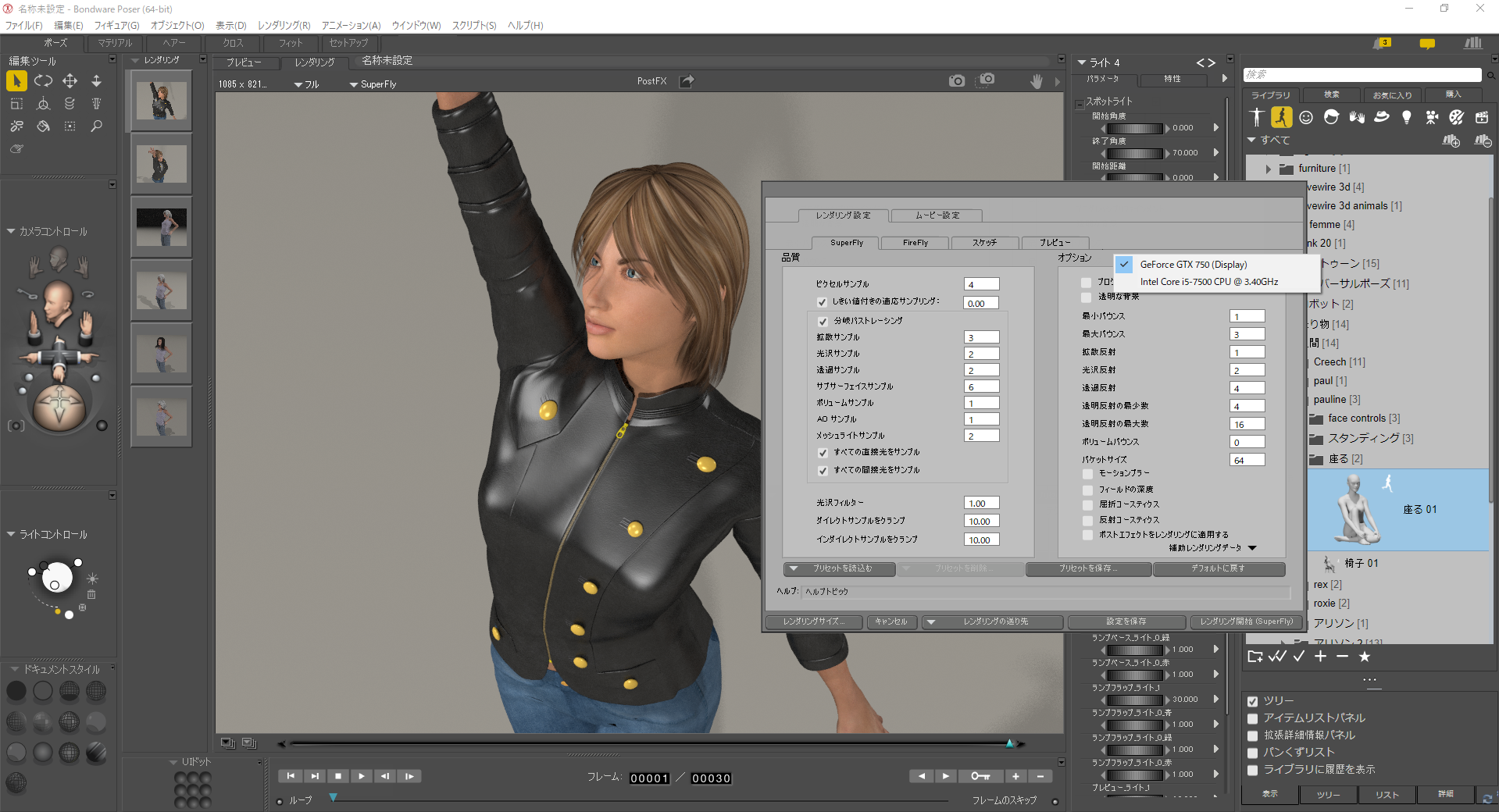Enable the モーションブラー checkbox
The width and height of the screenshot is (1499, 812).
(x=1087, y=473)
